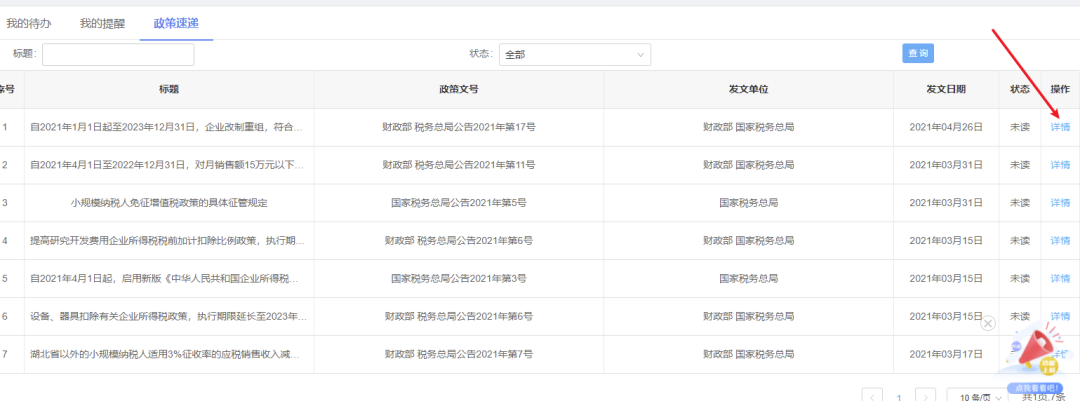Select the 政策速递 tab
This screenshot has width=1080, height=401.
tap(176, 23)
